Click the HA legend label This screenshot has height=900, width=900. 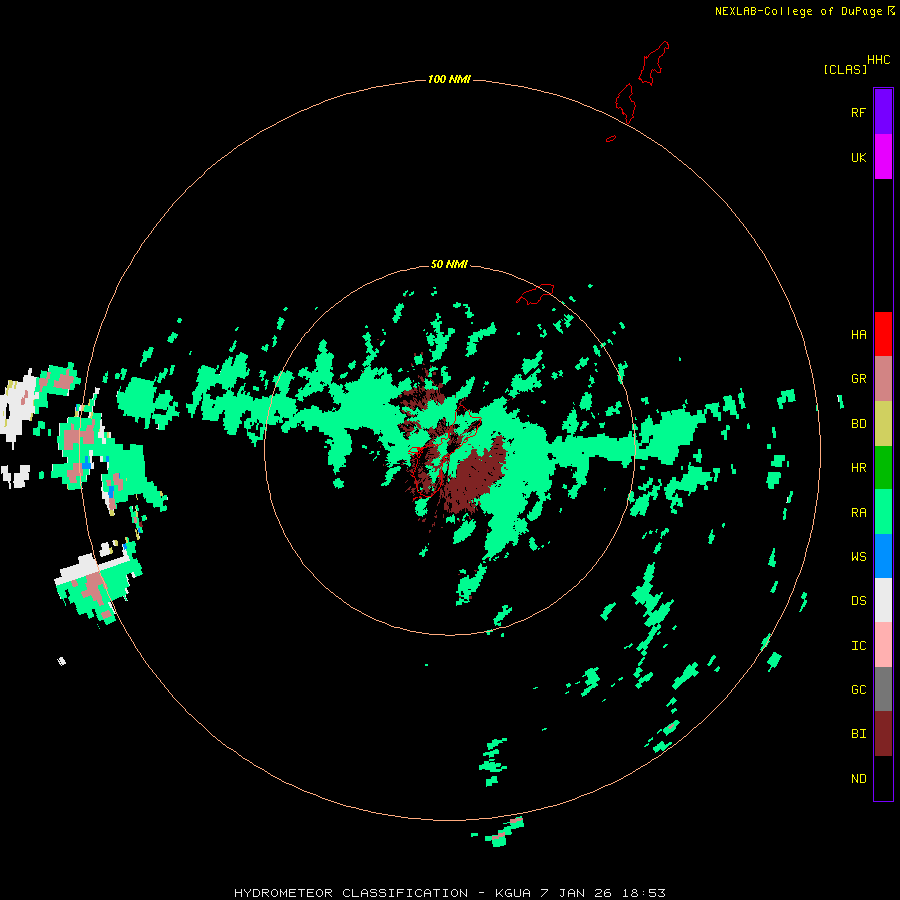858,335
